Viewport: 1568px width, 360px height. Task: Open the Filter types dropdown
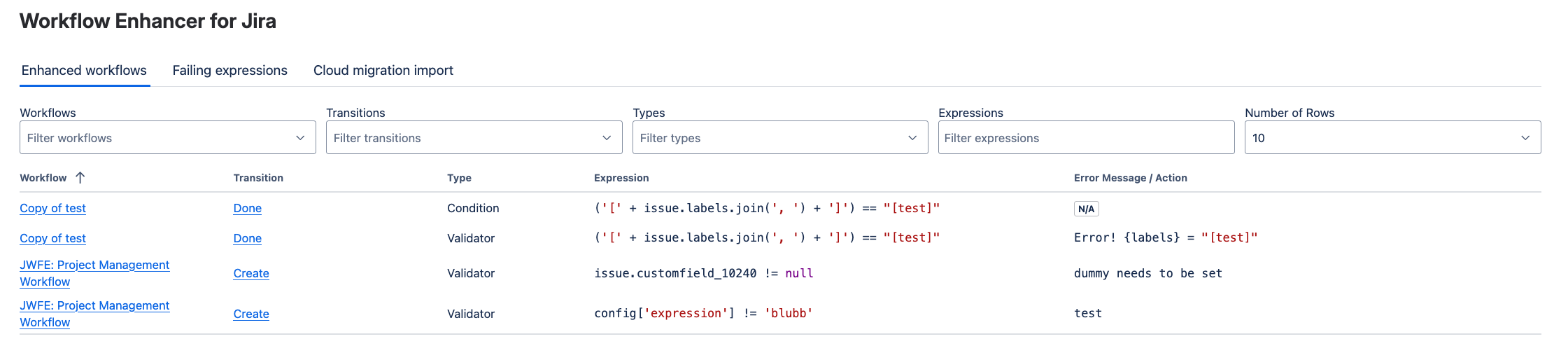click(x=779, y=138)
